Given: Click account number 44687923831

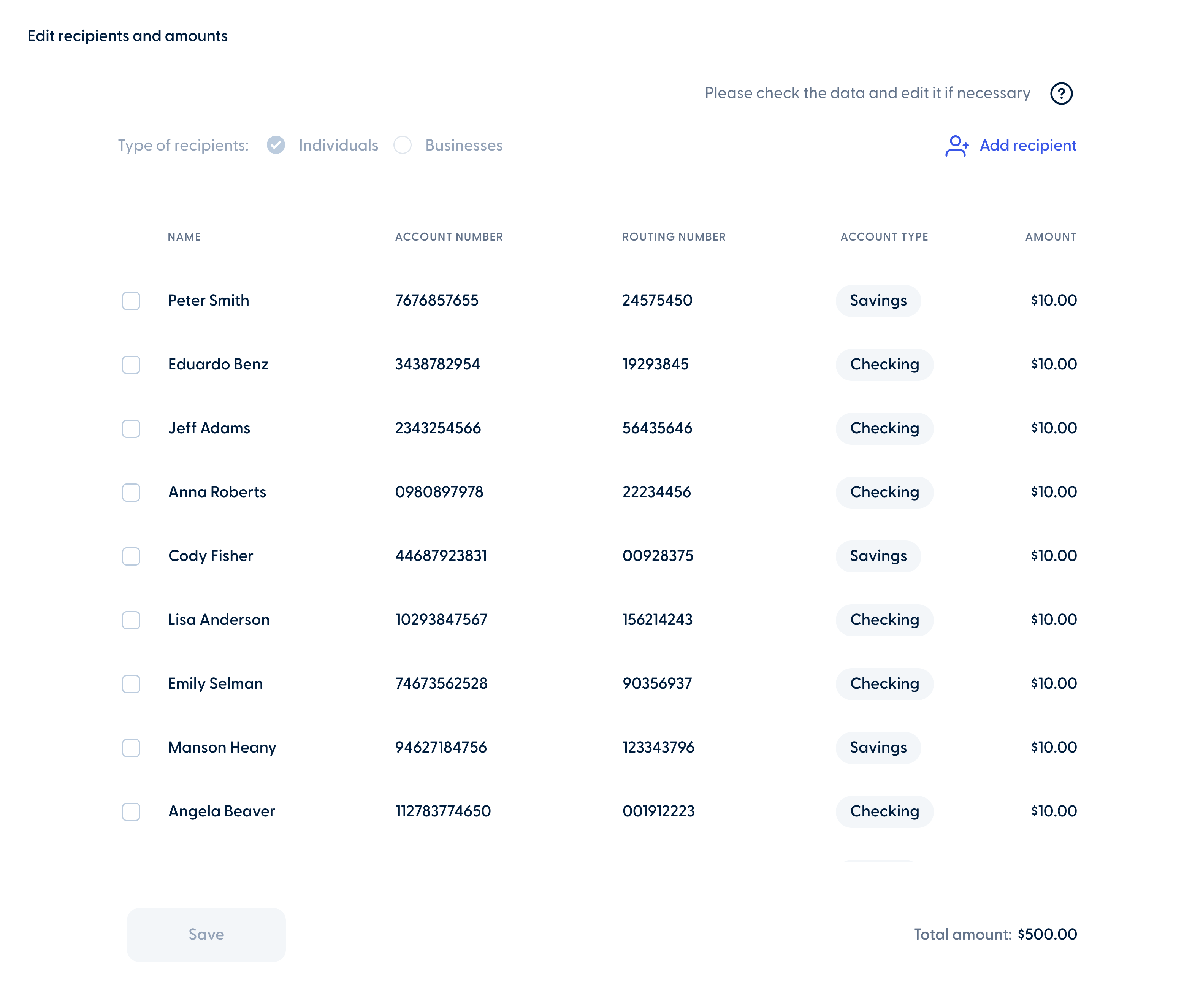Looking at the screenshot, I should click(441, 556).
